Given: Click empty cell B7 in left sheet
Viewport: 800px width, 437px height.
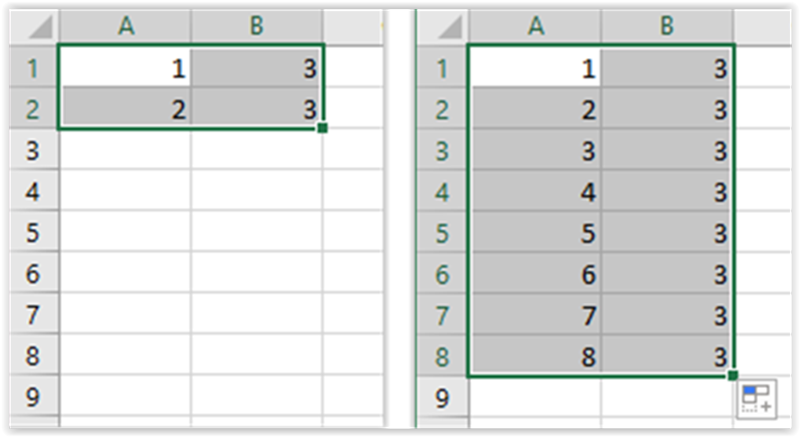Looking at the screenshot, I should tap(257, 315).
